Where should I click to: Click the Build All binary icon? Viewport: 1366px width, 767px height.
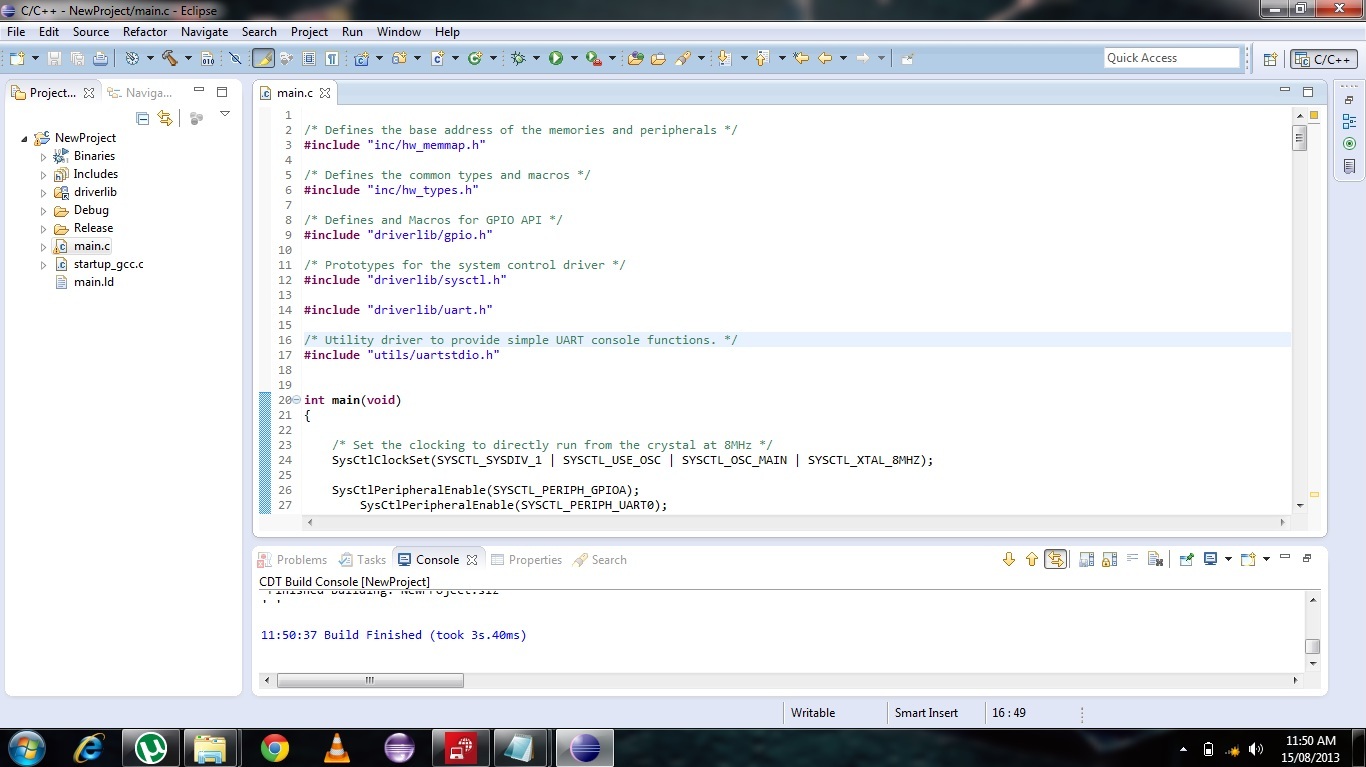[207, 59]
